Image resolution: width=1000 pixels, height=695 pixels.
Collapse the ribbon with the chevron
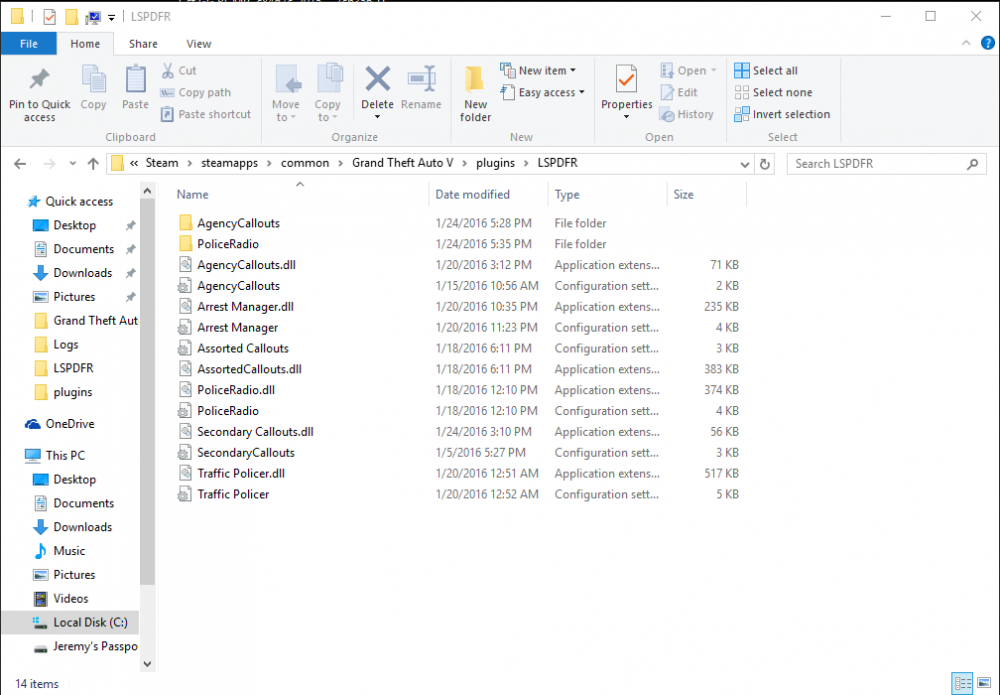click(965, 43)
